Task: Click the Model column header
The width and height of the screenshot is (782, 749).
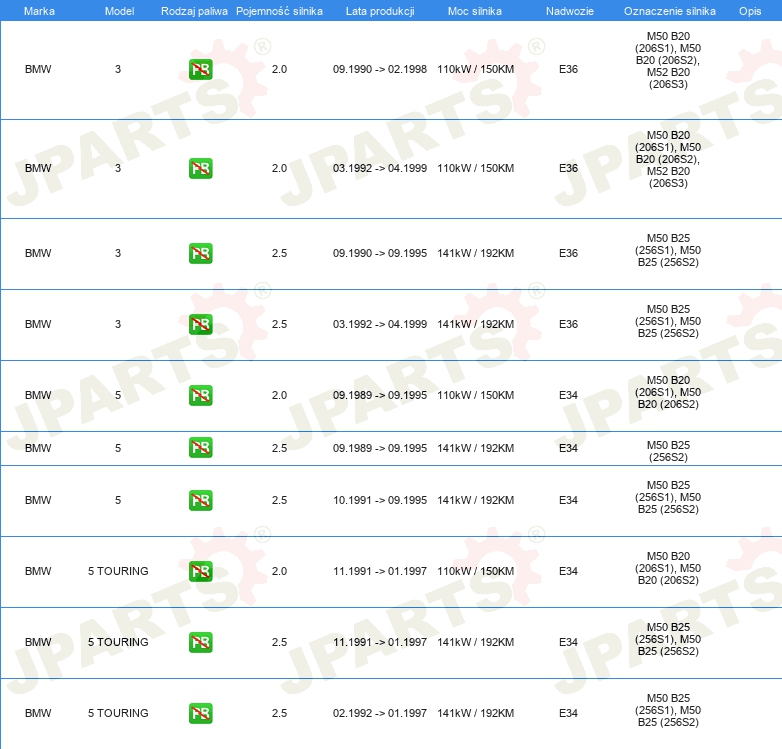Action: point(119,11)
